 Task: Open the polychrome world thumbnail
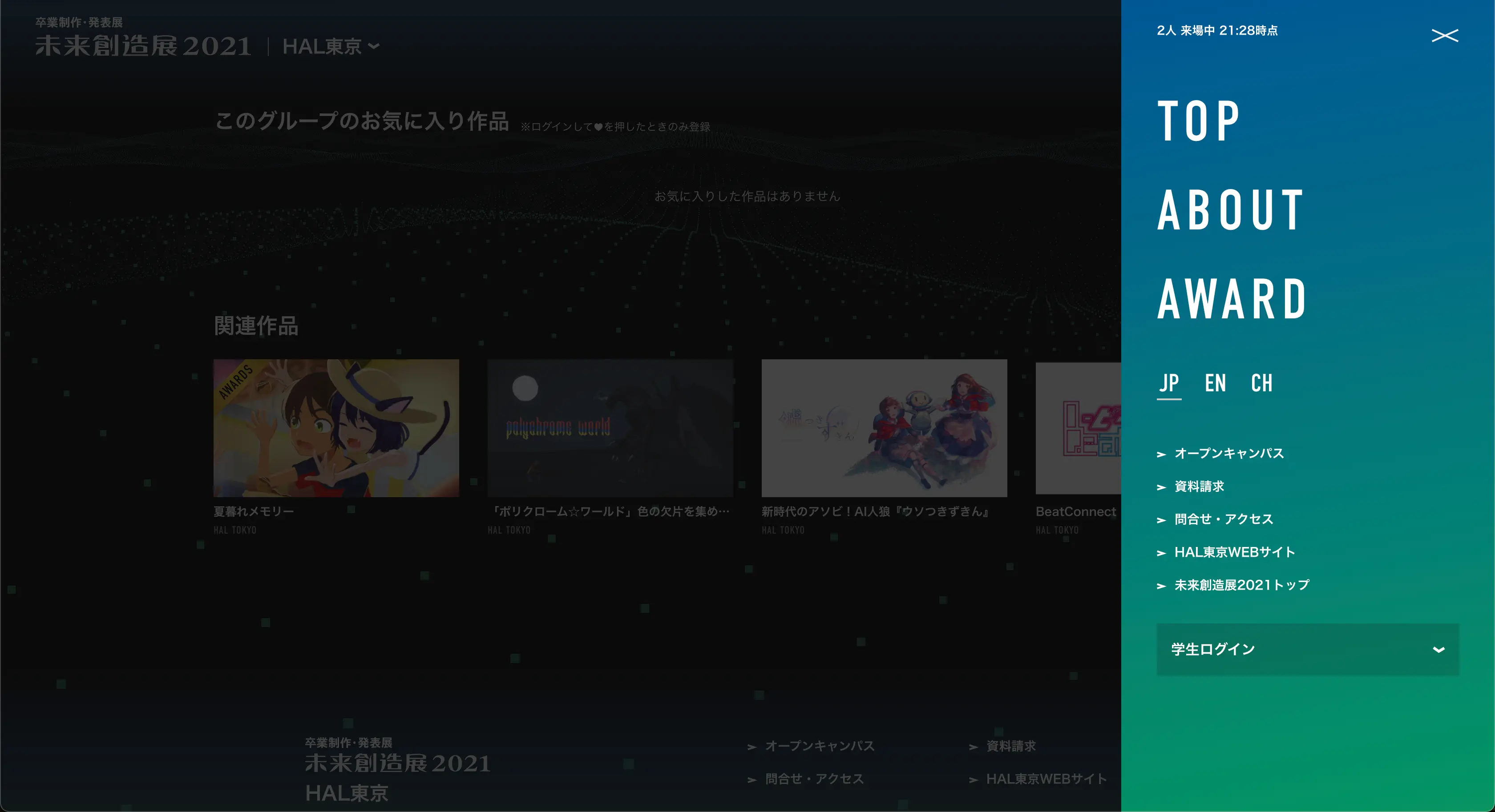tap(610, 428)
